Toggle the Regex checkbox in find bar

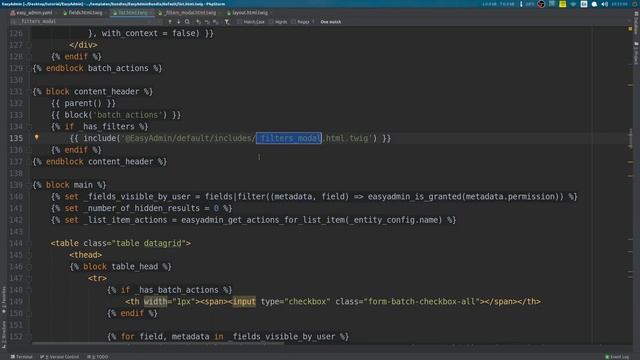(293, 22)
